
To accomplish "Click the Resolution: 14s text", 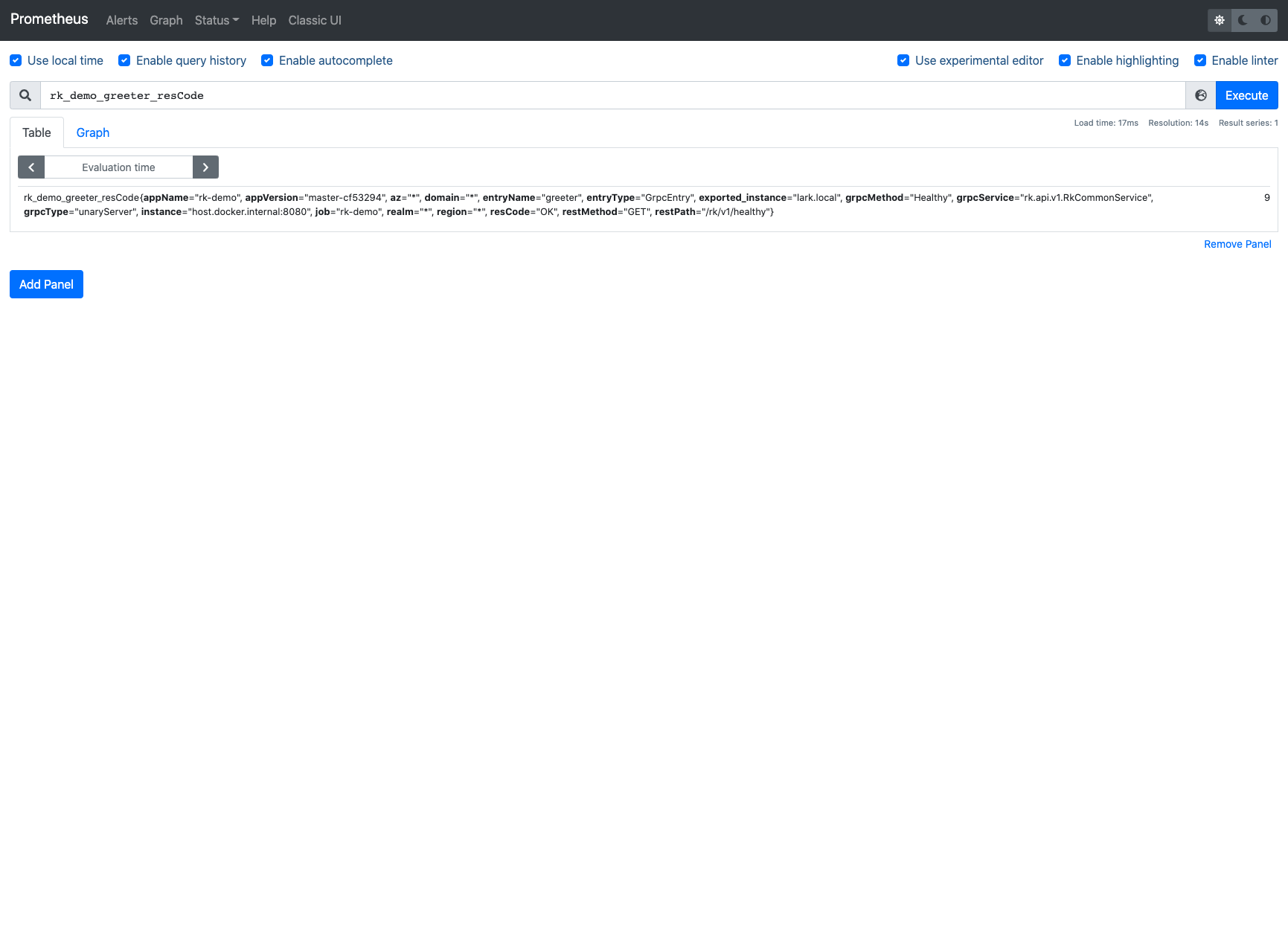I will tap(1178, 123).
